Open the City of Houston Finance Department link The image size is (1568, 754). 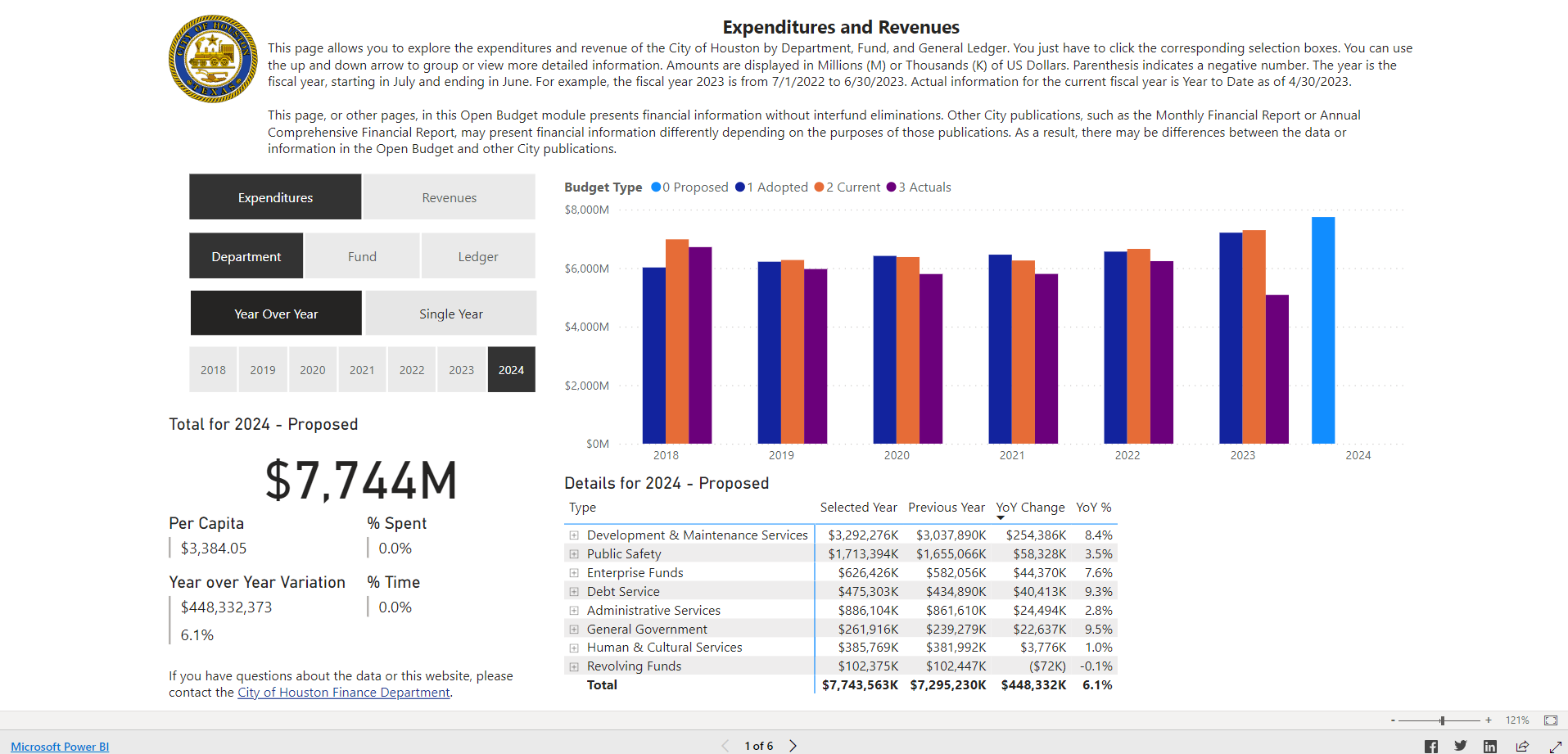(343, 692)
